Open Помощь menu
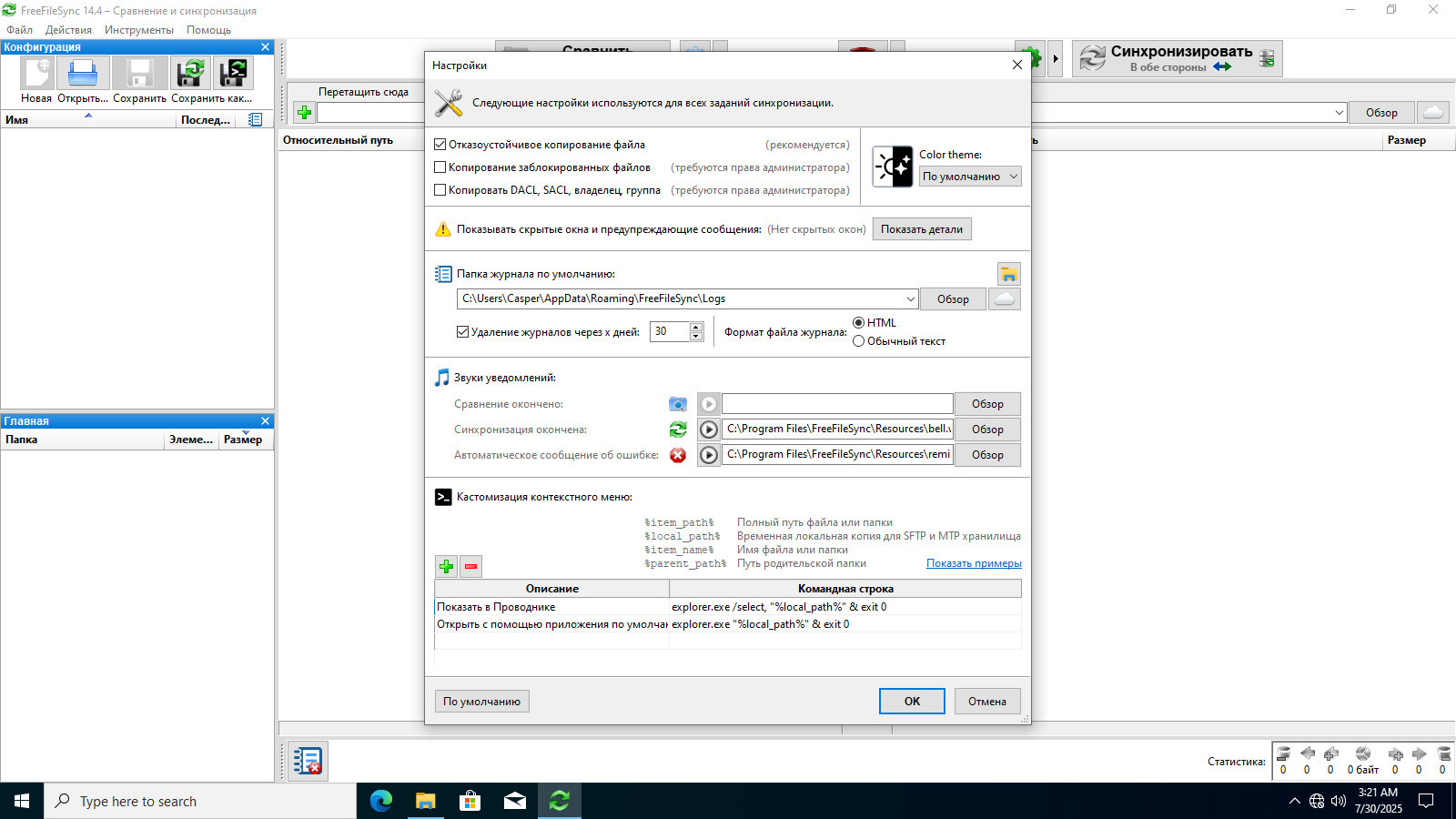Image resolution: width=1456 pixels, height=819 pixels. pyautogui.click(x=209, y=30)
